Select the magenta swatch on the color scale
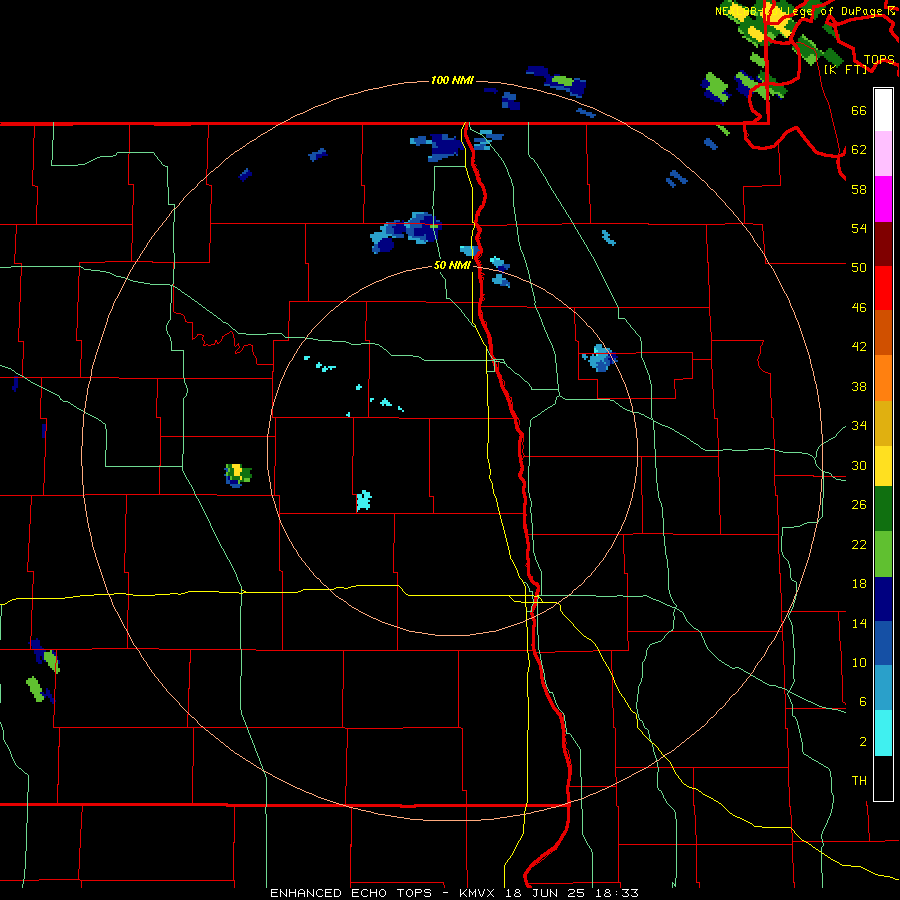Screen dimensions: 900x900 point(883,199)
